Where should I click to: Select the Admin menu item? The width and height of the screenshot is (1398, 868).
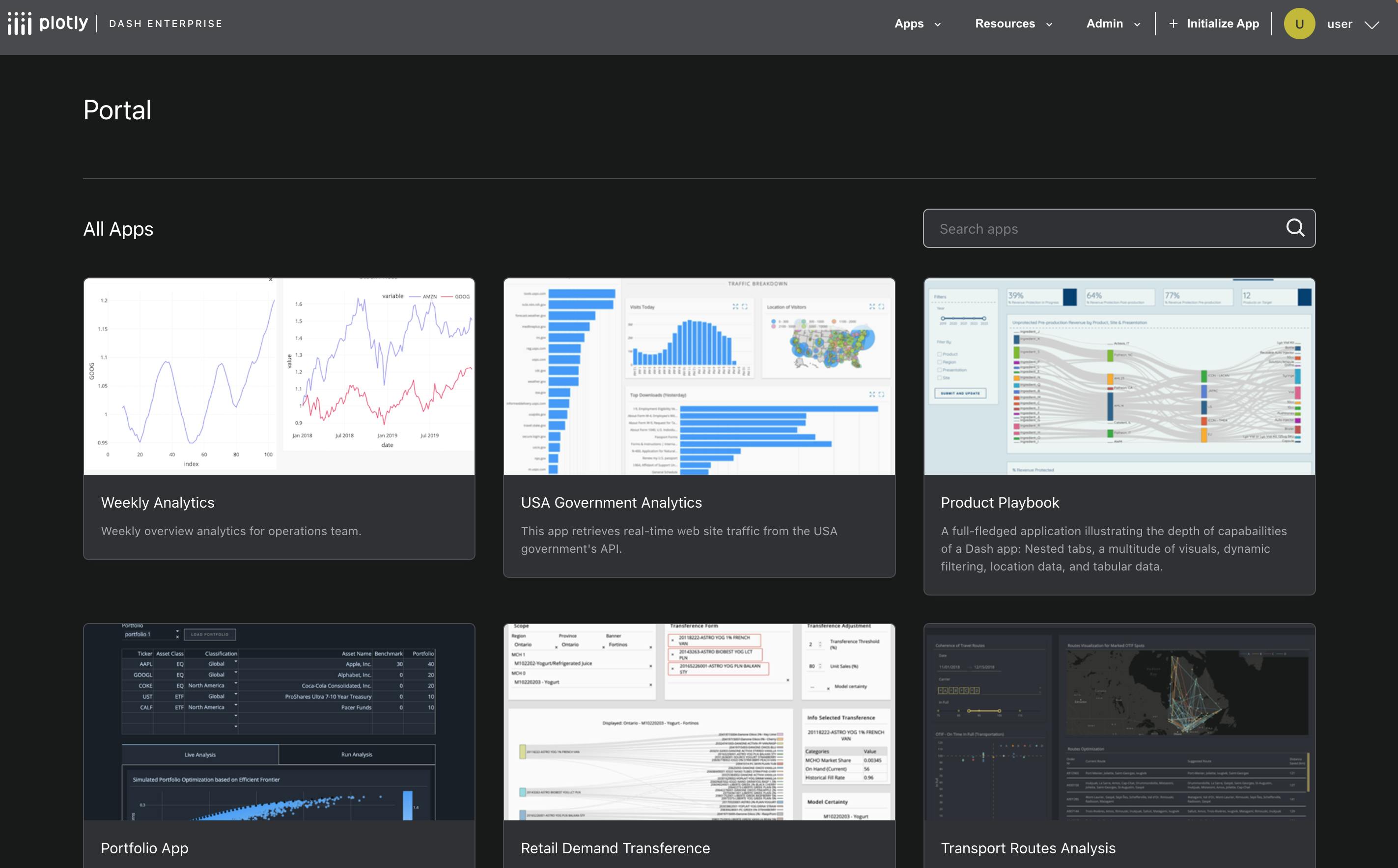(x=1105, y=24)
